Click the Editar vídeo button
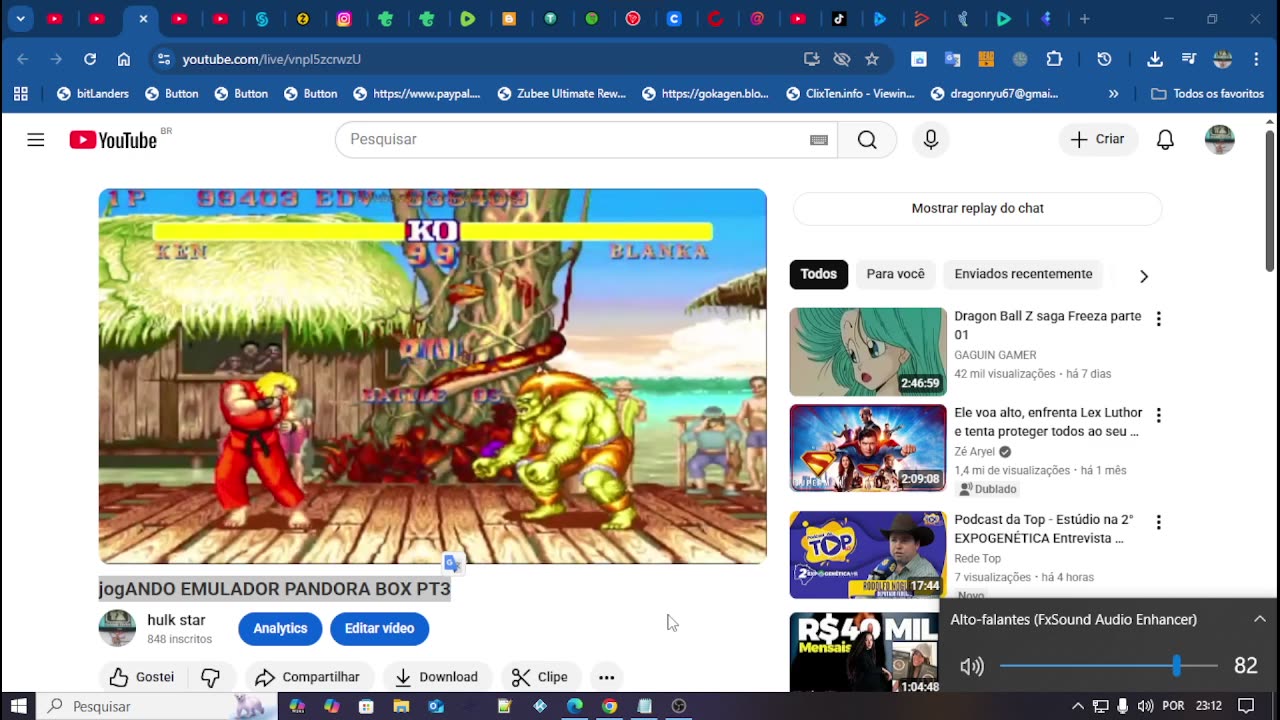 [379, 629]
